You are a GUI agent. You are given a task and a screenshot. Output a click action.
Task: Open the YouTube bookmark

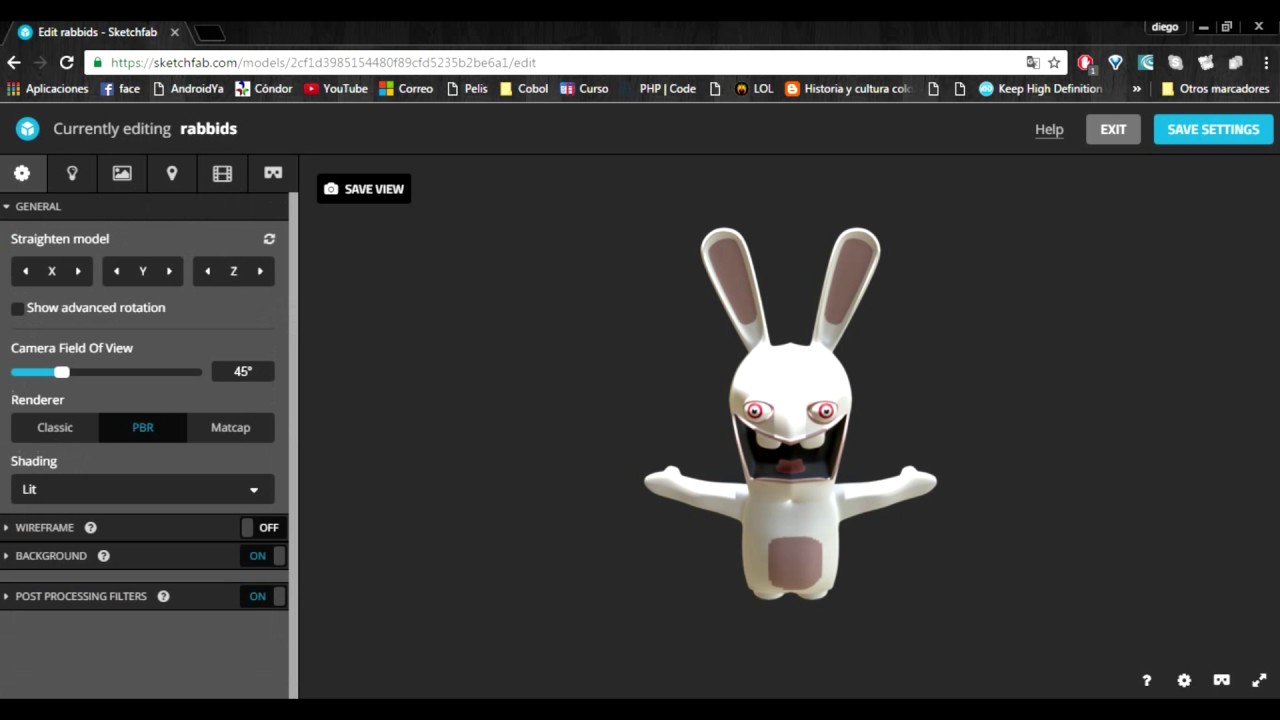tap(336, 89)
